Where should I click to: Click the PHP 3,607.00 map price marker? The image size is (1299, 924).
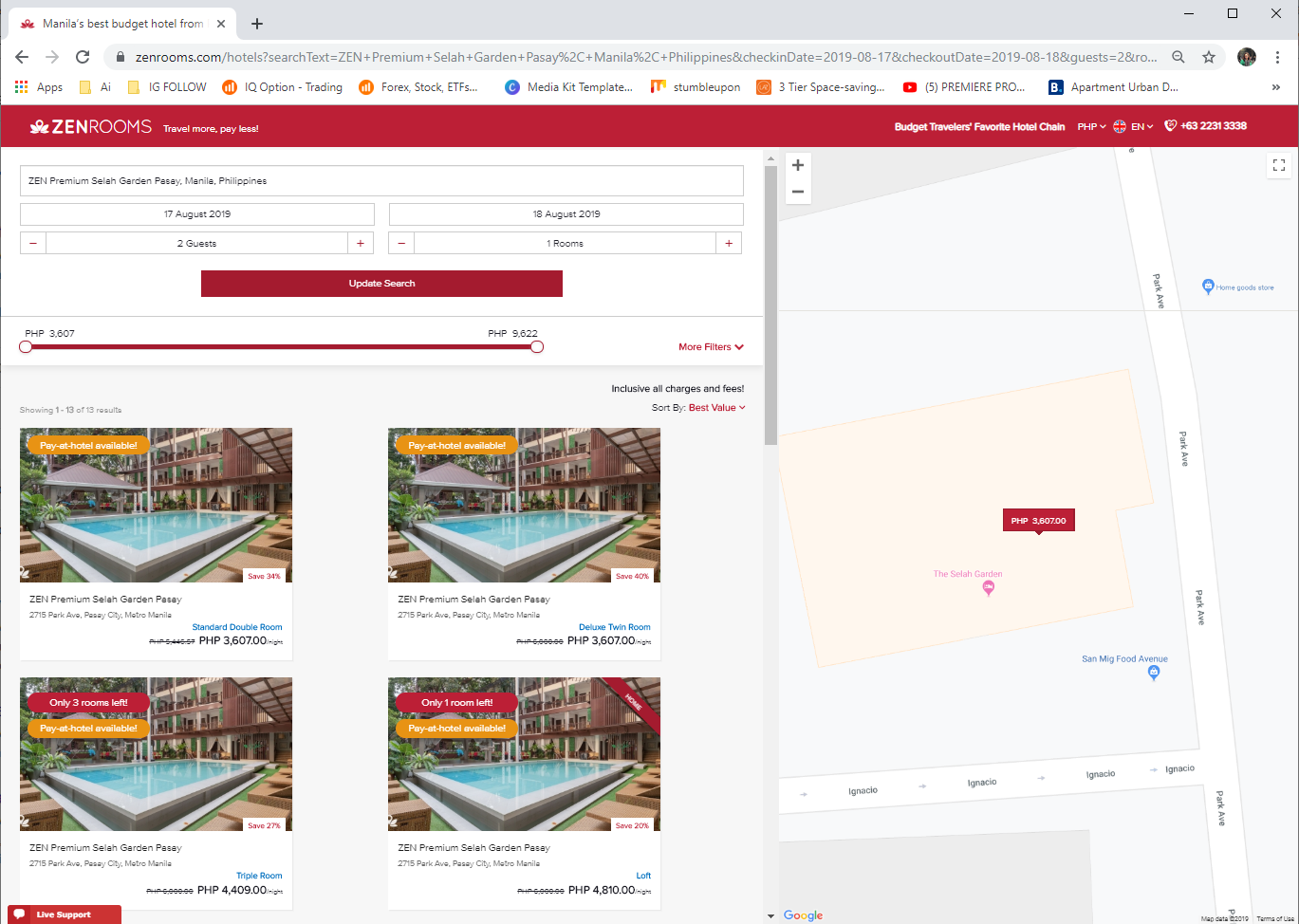1038,521
